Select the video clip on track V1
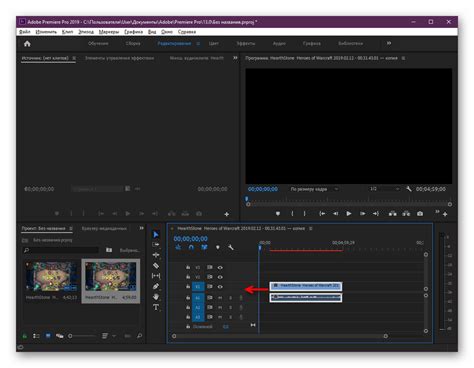This screenshot has width=474, height=368. [x=306, y=286]
